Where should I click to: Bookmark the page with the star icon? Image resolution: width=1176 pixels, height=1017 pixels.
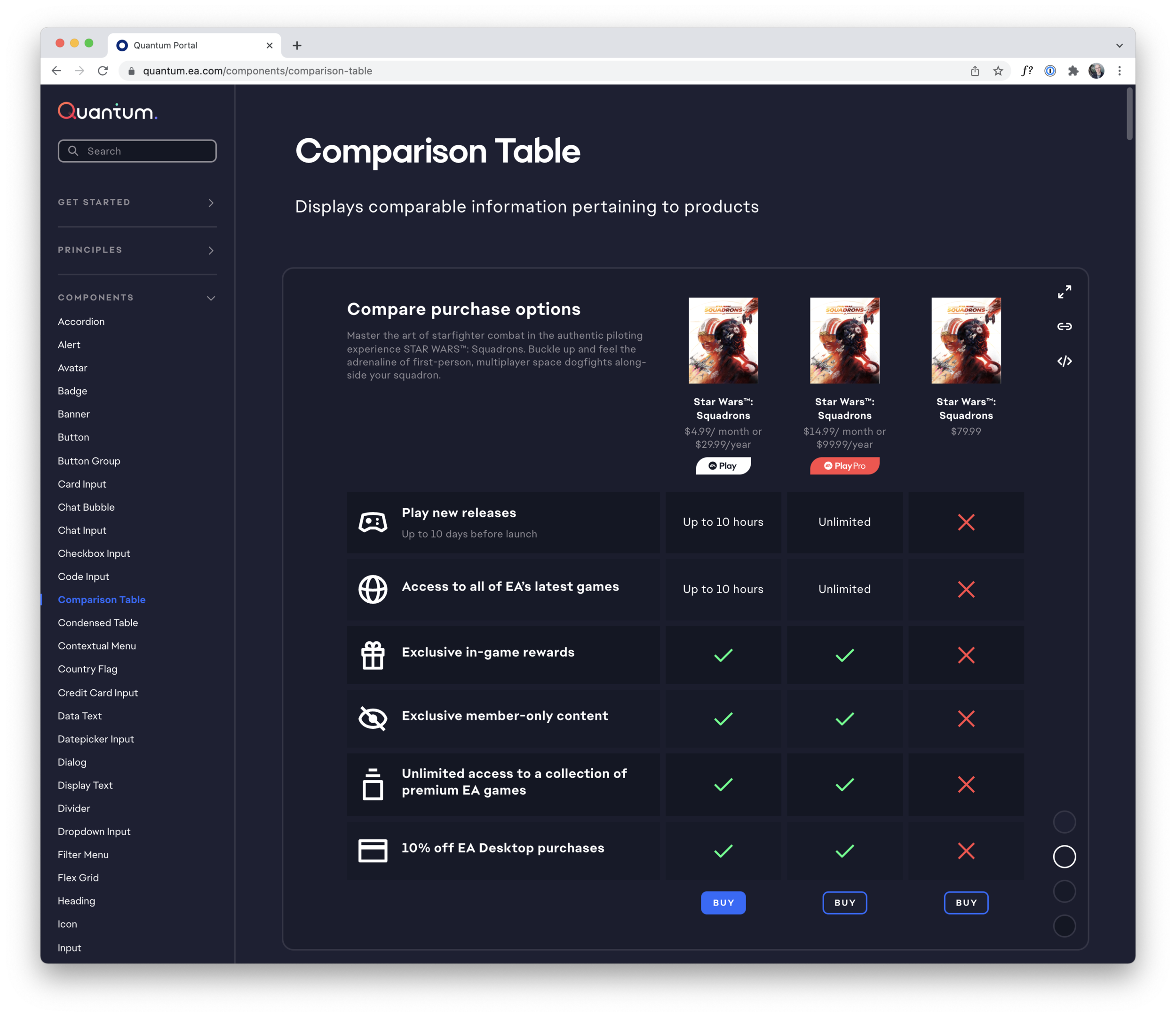point(998,71)
